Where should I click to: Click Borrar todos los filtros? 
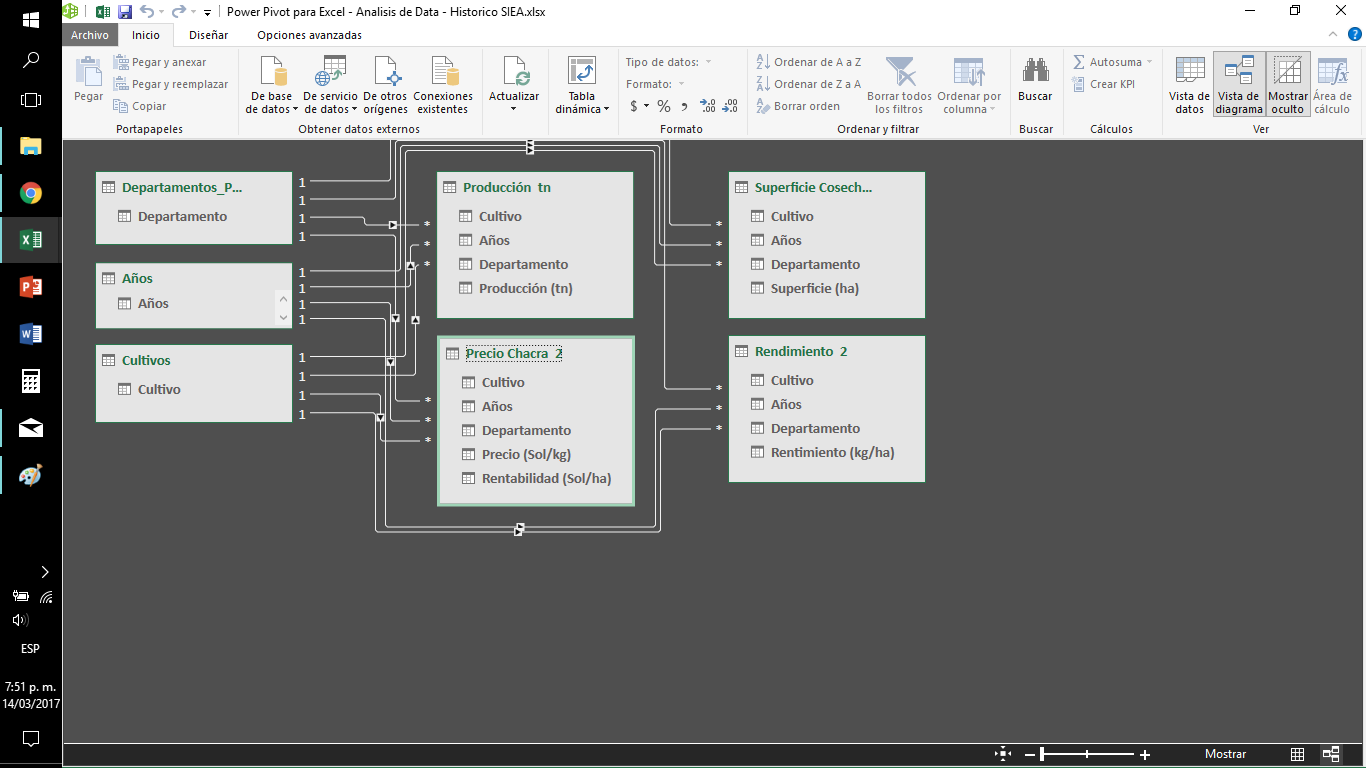[899, 85]
